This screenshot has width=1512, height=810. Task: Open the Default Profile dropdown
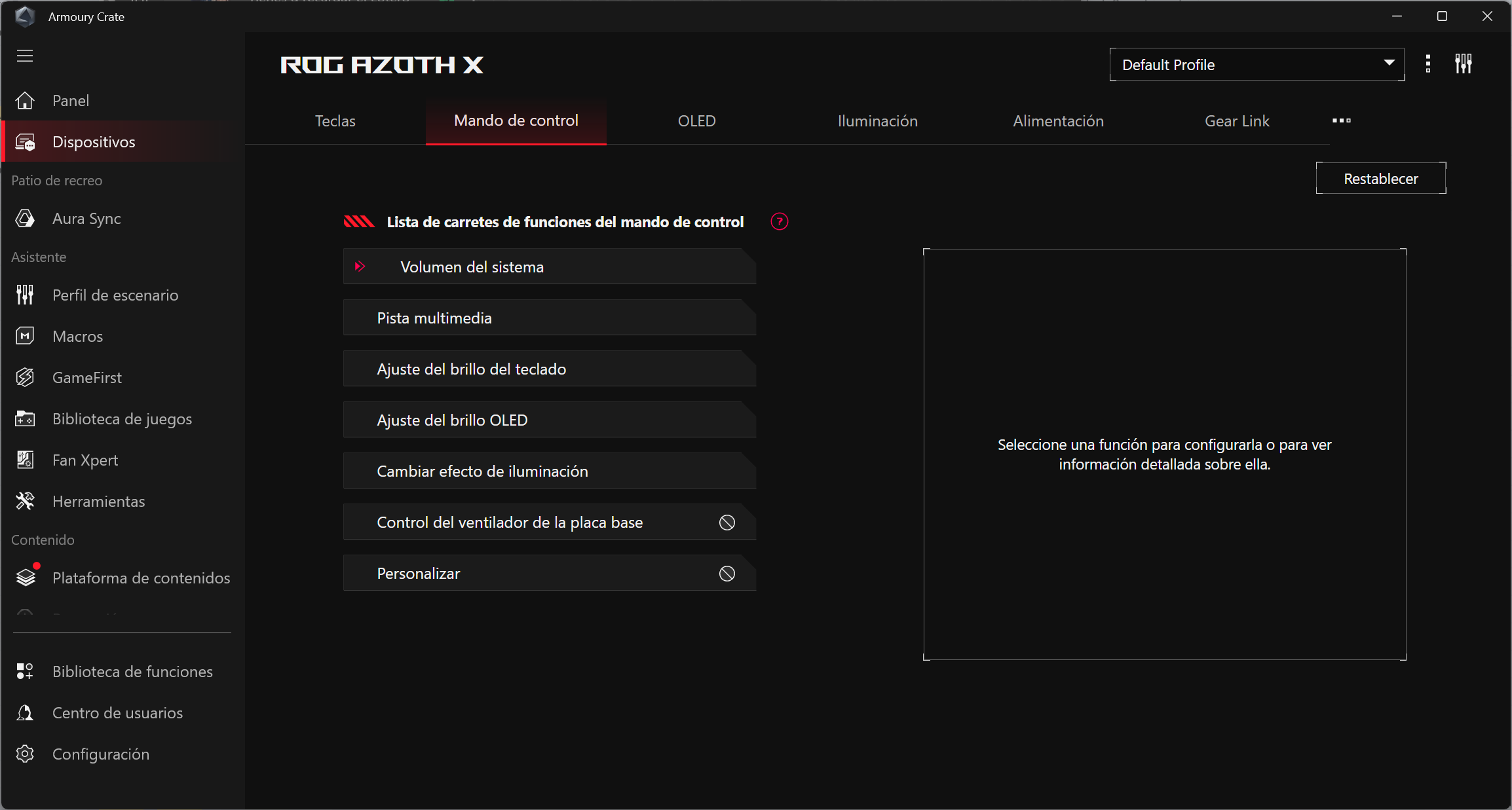click(x=1257, y=65)
